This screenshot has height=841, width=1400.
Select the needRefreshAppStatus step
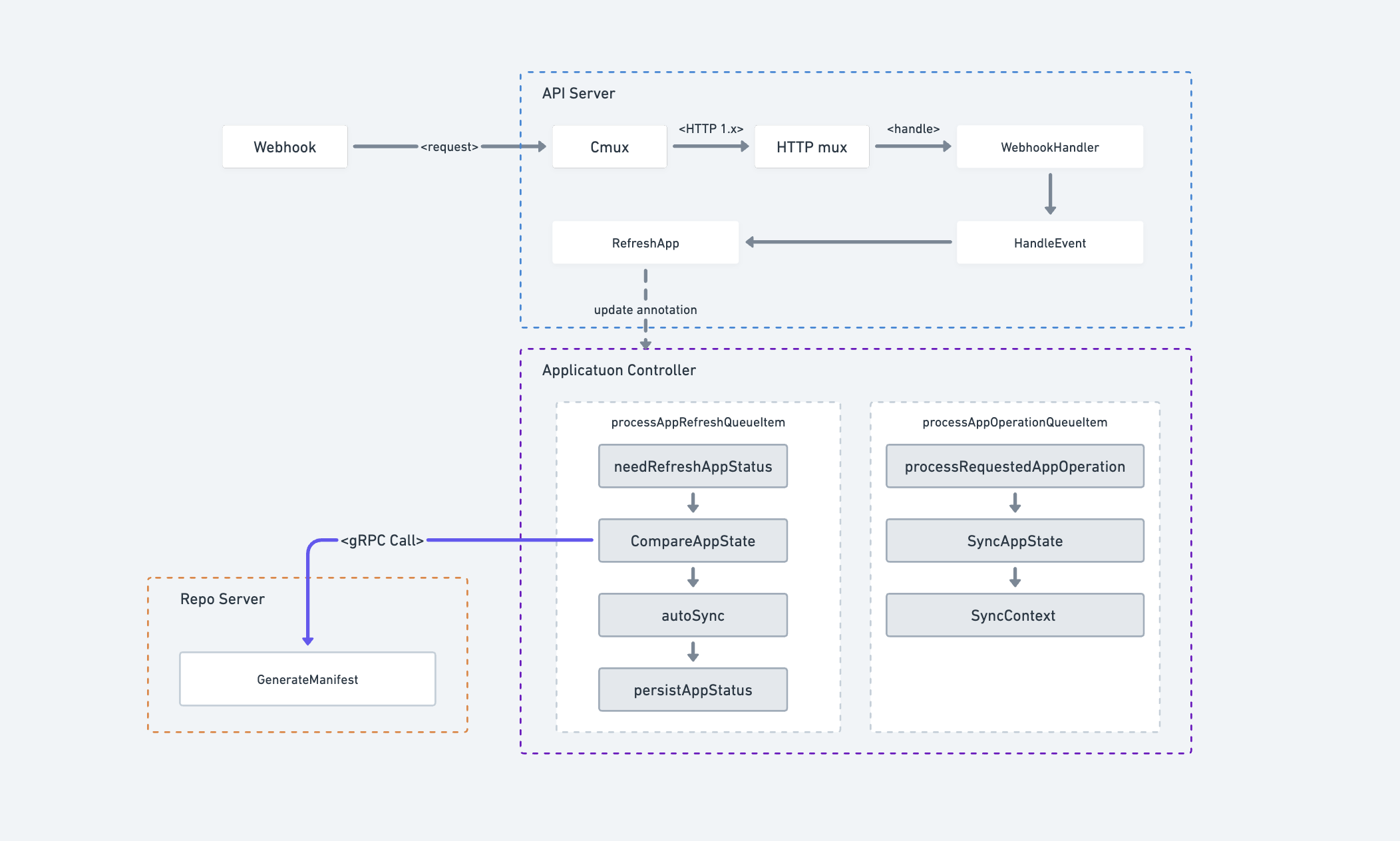pyautogui.click(x=693, y=466)
